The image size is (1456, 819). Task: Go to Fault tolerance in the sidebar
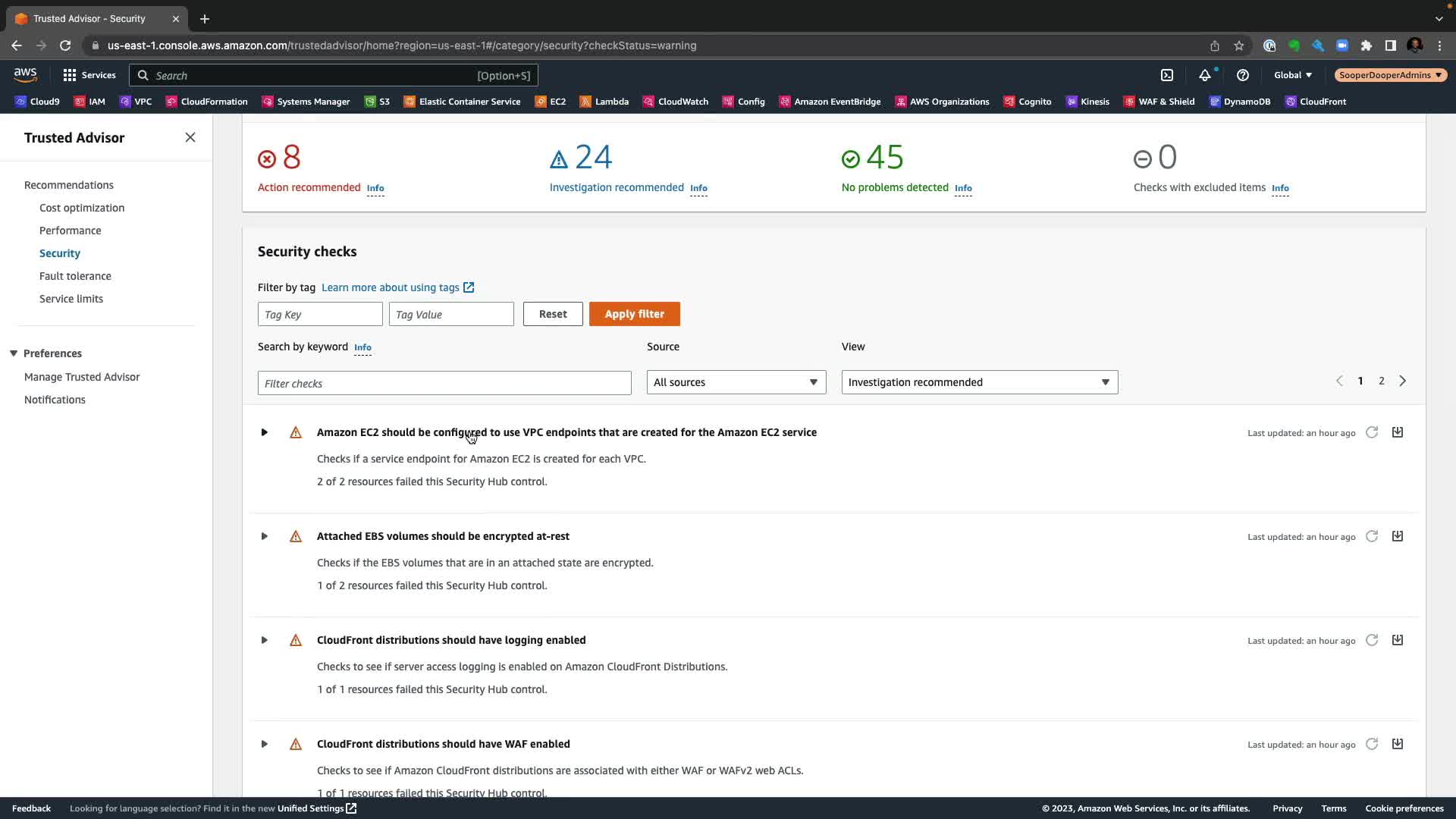[x=75, y=276]
